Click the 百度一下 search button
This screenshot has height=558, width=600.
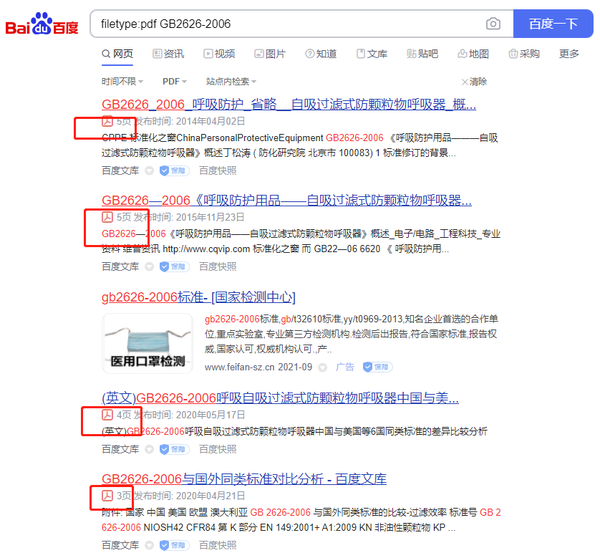pos(553,24)
